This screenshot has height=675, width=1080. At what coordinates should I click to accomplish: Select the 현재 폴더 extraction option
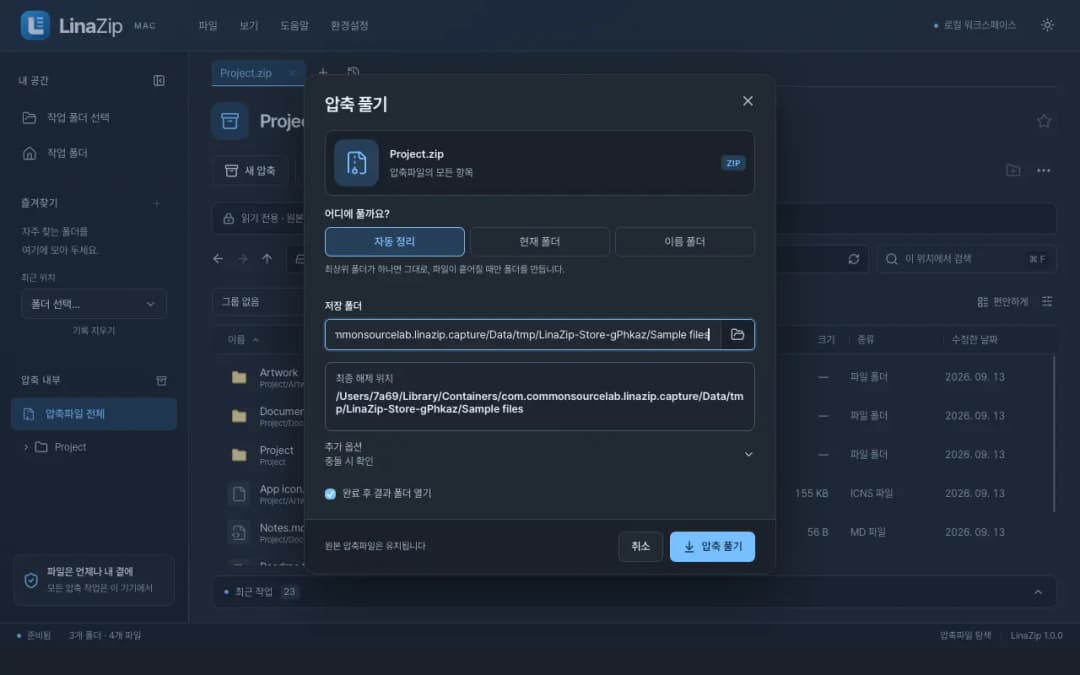pos(539,242)
